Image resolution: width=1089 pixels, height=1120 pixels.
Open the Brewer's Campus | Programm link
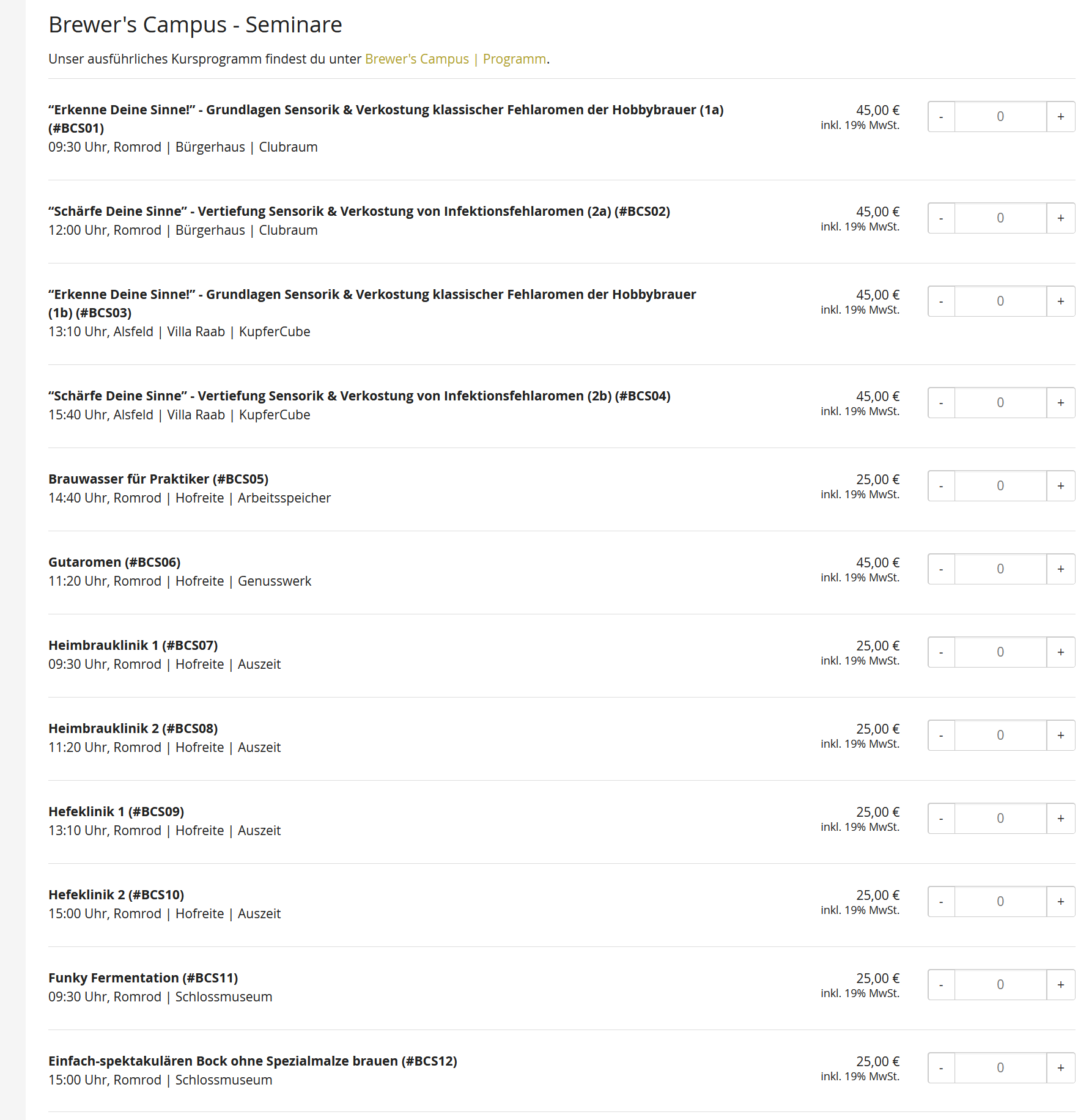(x=456, y=59)
